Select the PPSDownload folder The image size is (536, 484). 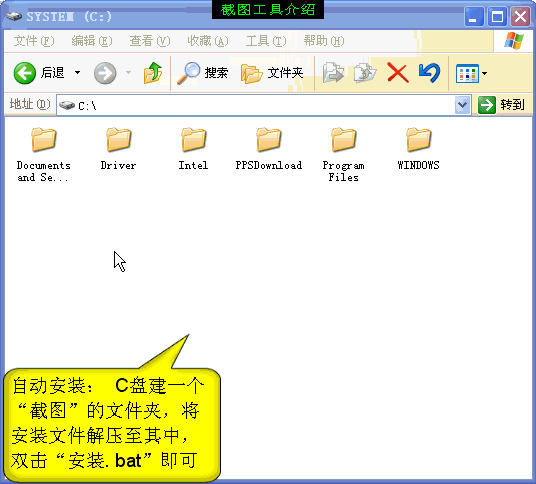tap(269, 149)
